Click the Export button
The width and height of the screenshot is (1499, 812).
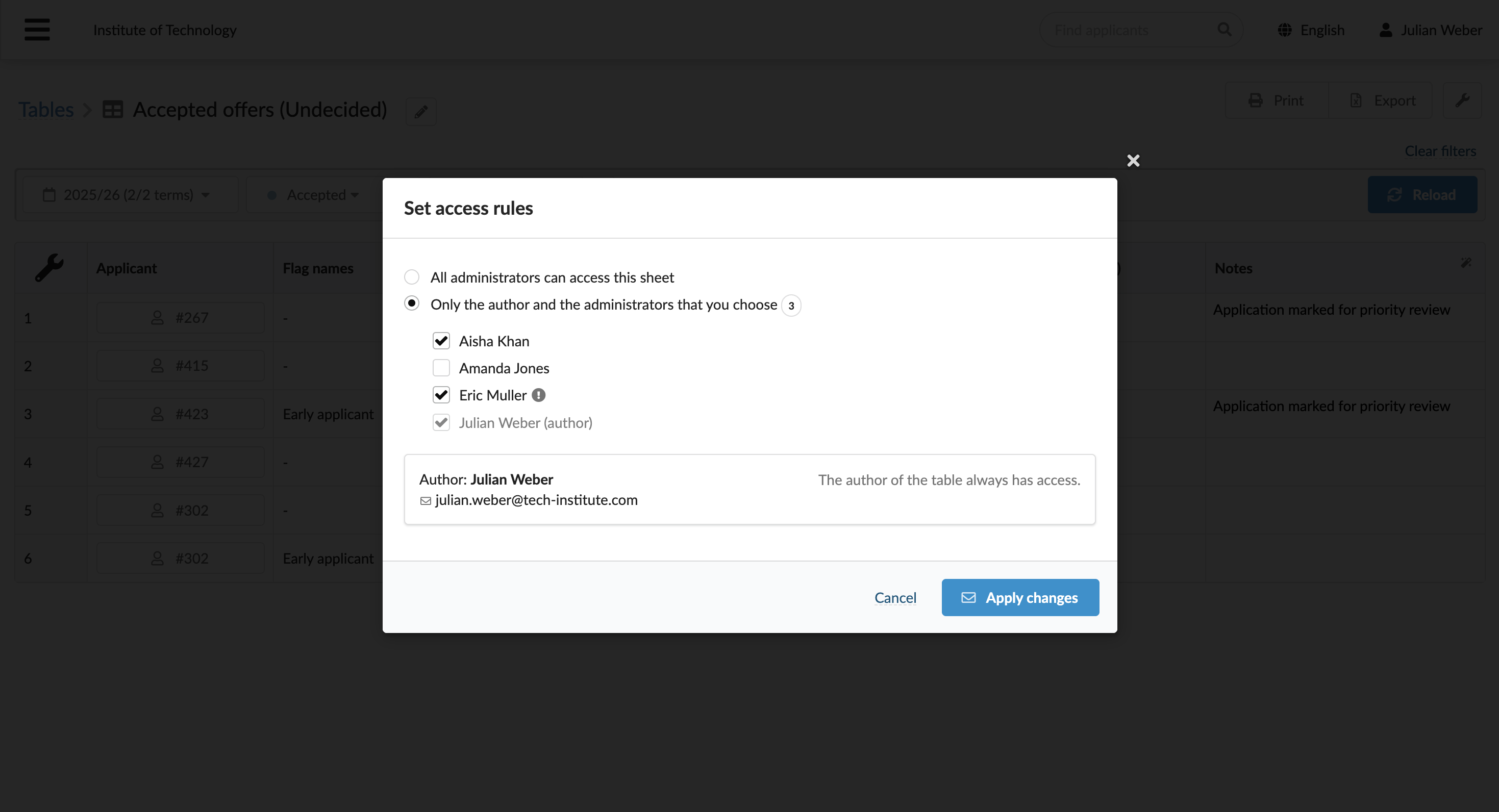[1381, 100]
